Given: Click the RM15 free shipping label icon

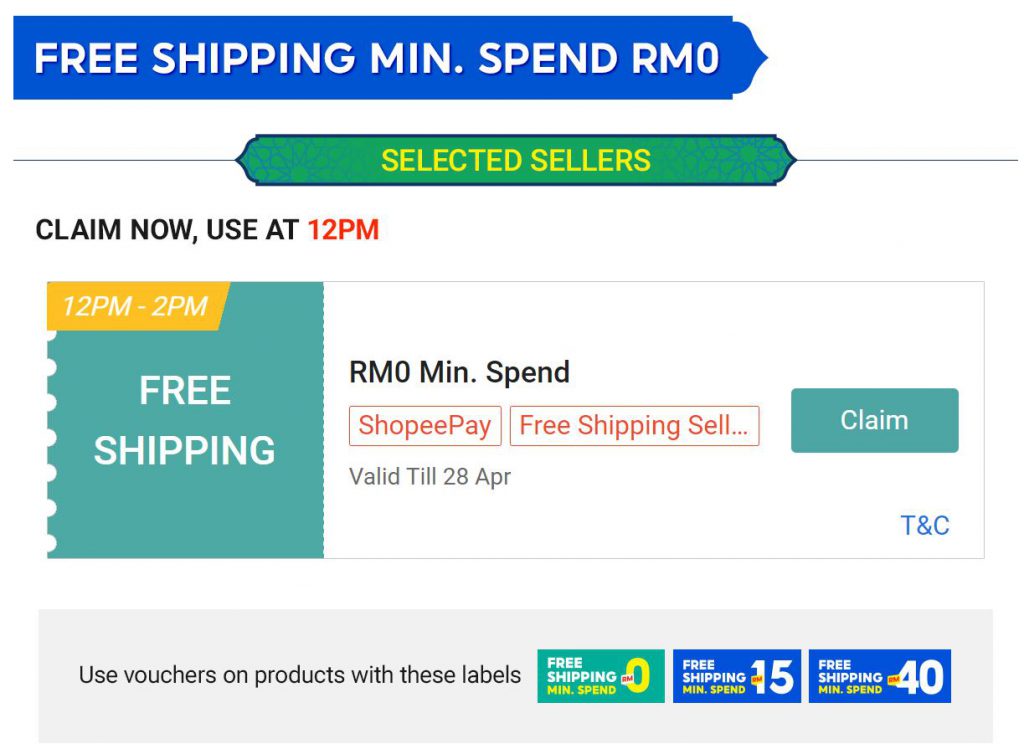Looking at the screenshot, I should [x=736, y=676].
